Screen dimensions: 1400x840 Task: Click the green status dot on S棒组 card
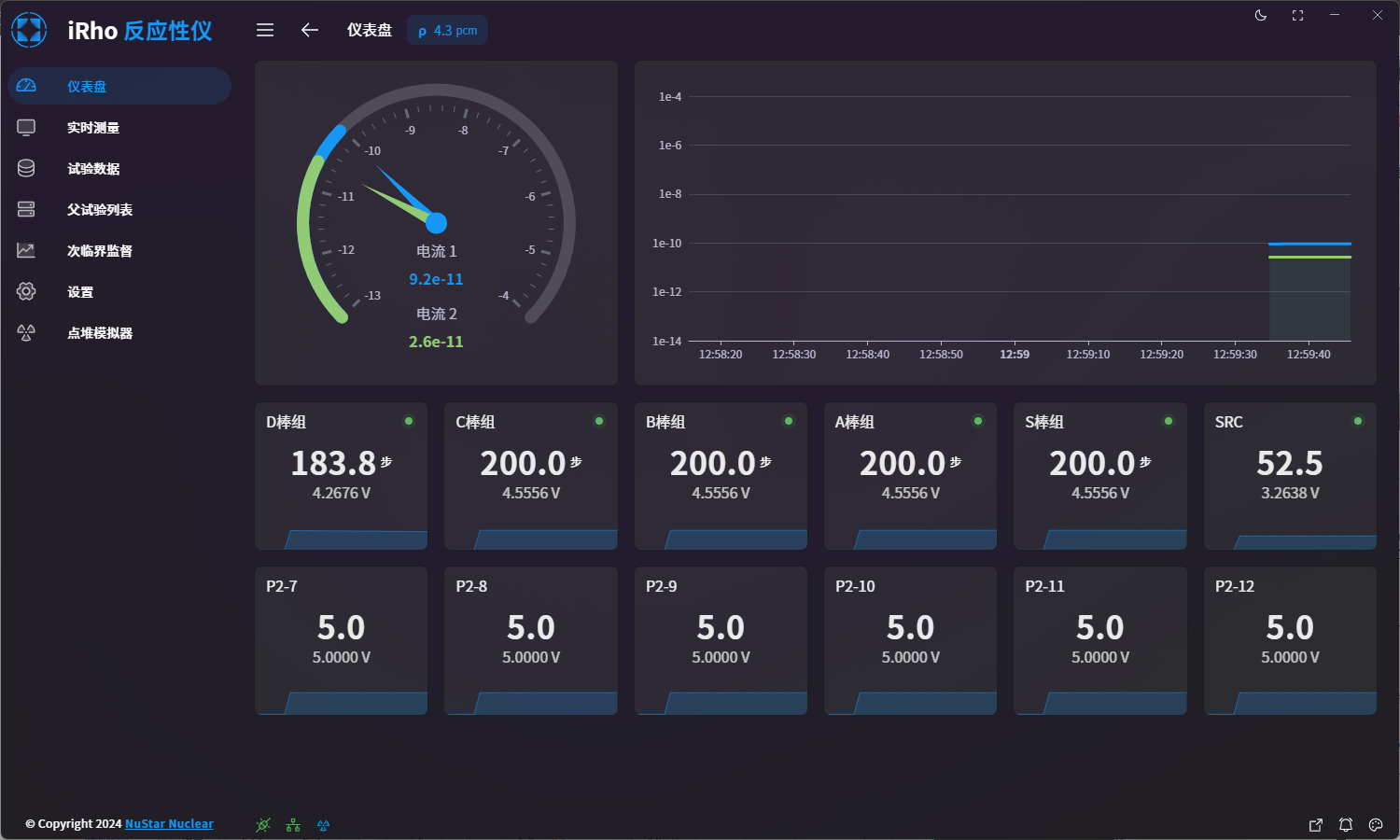point(1169,421)
